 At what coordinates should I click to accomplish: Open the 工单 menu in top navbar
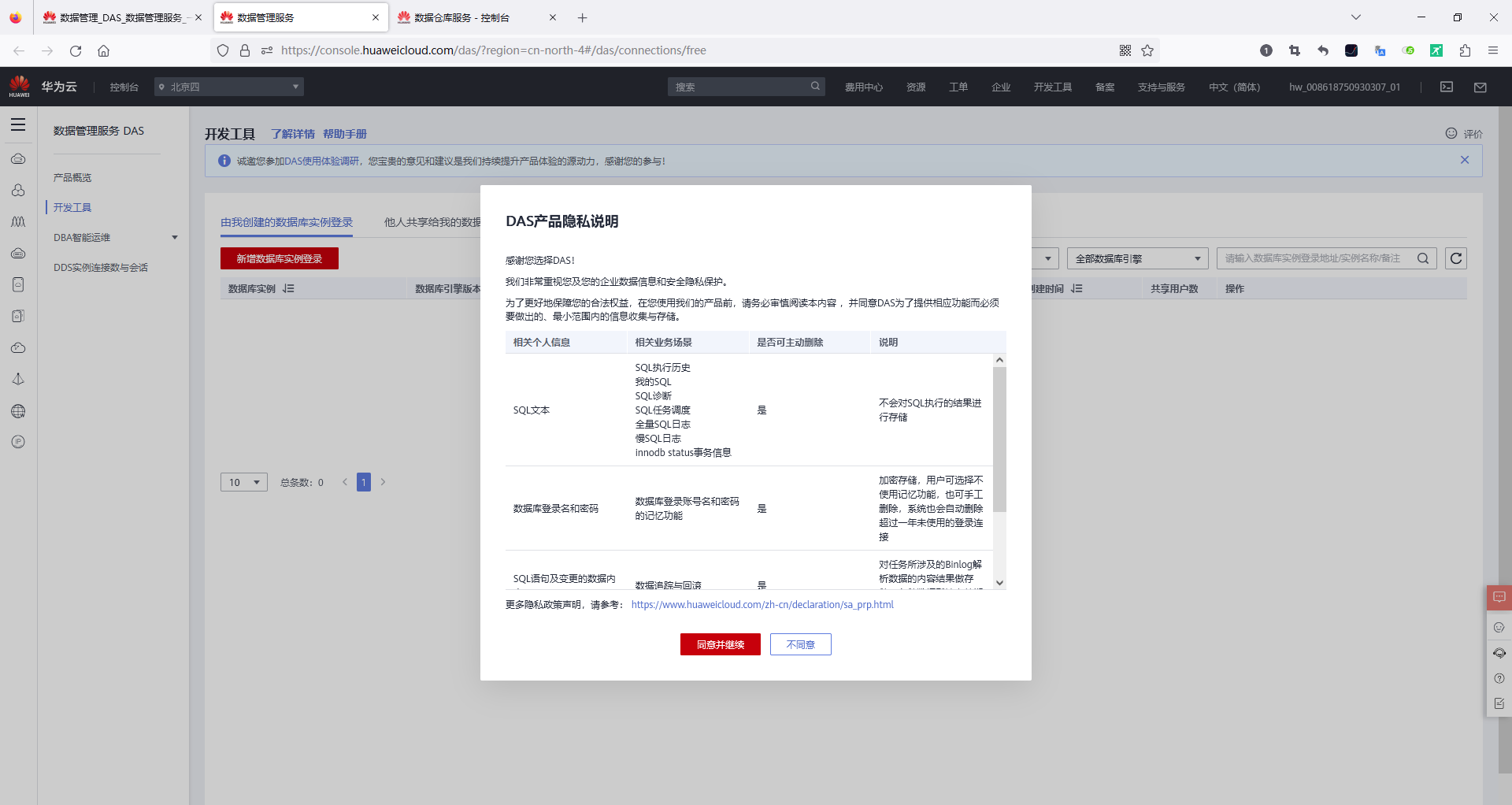pyautogui.click(x=958, y=87)
